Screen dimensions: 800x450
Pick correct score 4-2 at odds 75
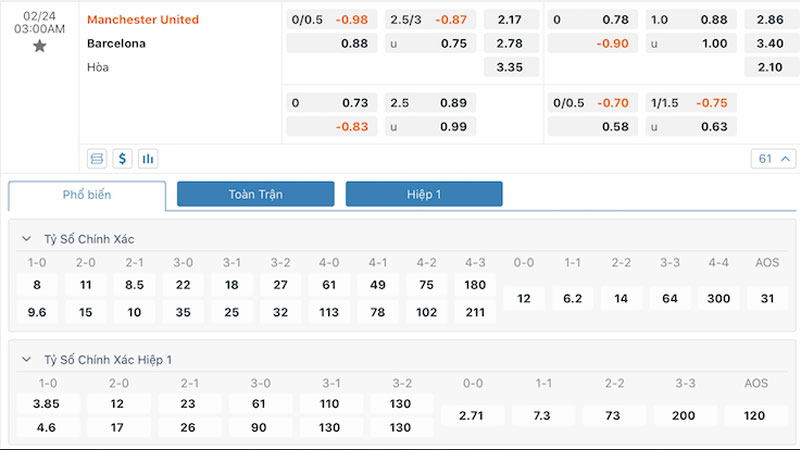pyautogui.click(x=426, y=285)
